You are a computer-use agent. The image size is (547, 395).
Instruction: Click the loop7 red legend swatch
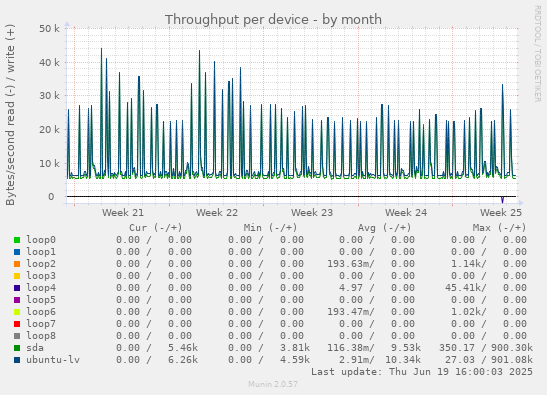pos(17,324)
